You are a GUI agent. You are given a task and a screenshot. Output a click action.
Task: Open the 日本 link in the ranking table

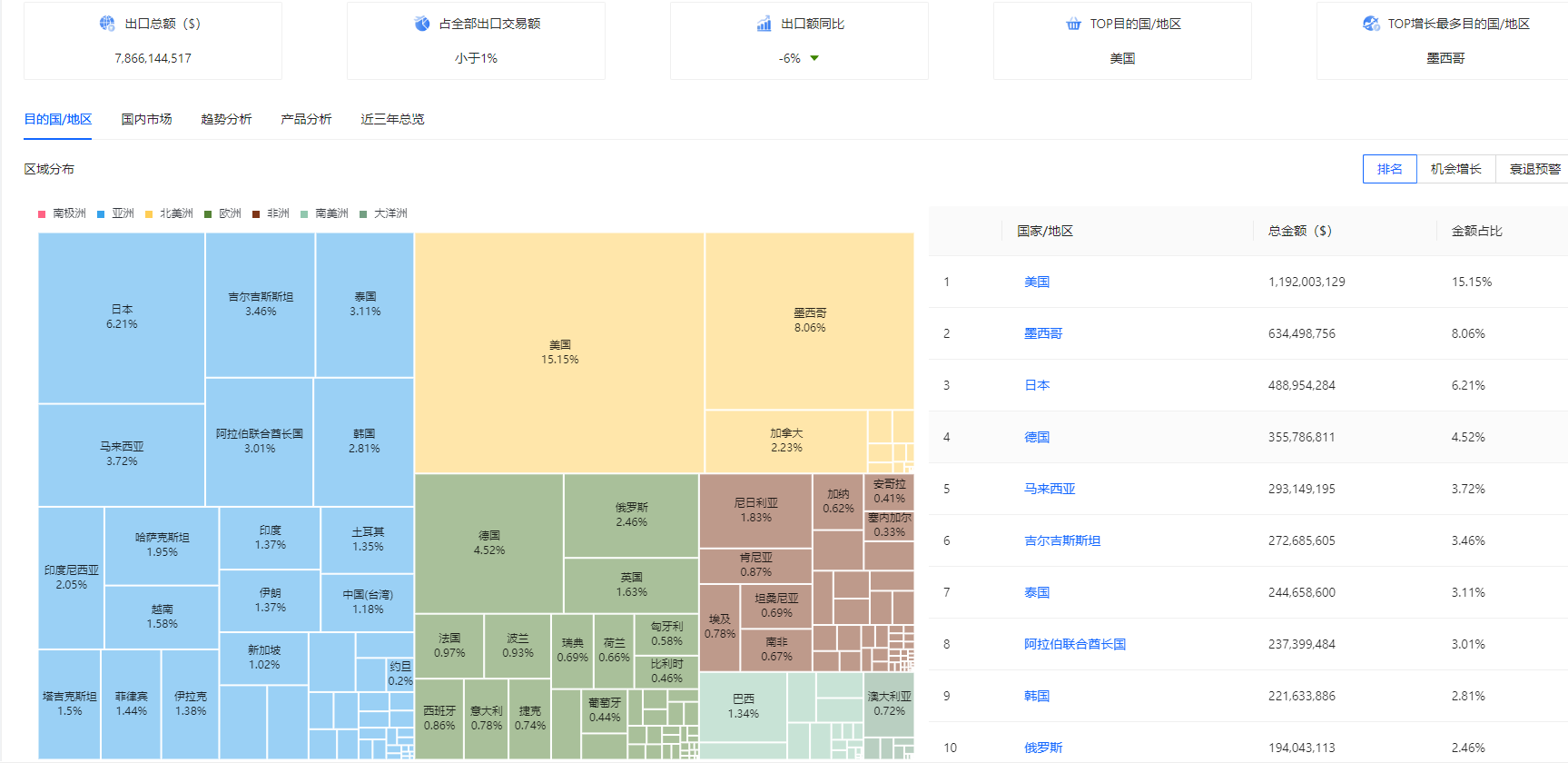[x=1037, y=385]
